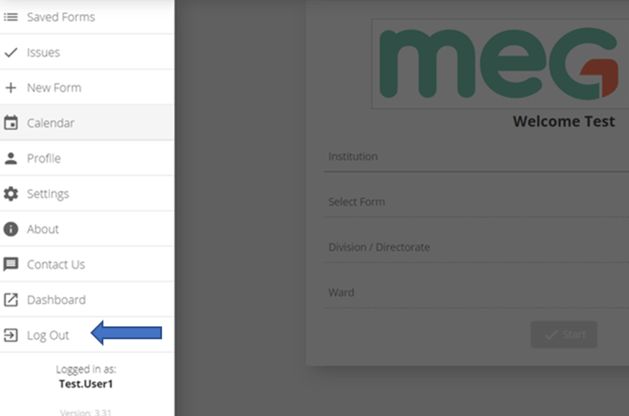Expand the Ward dropdown field
The width and height of the screenshot is (629, 416).
coord(477,293)
